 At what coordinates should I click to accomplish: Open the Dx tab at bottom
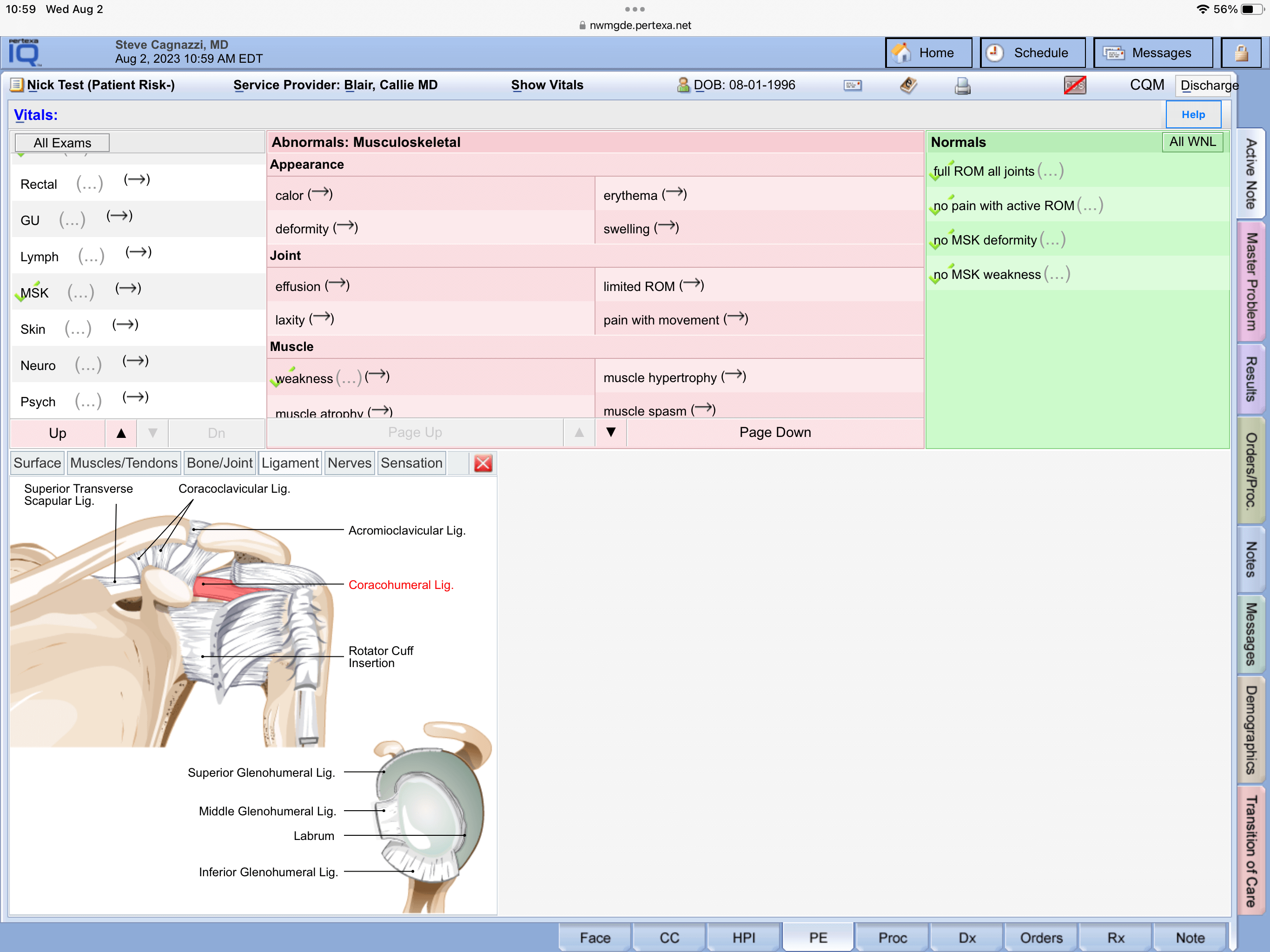(x=967, y=938)
